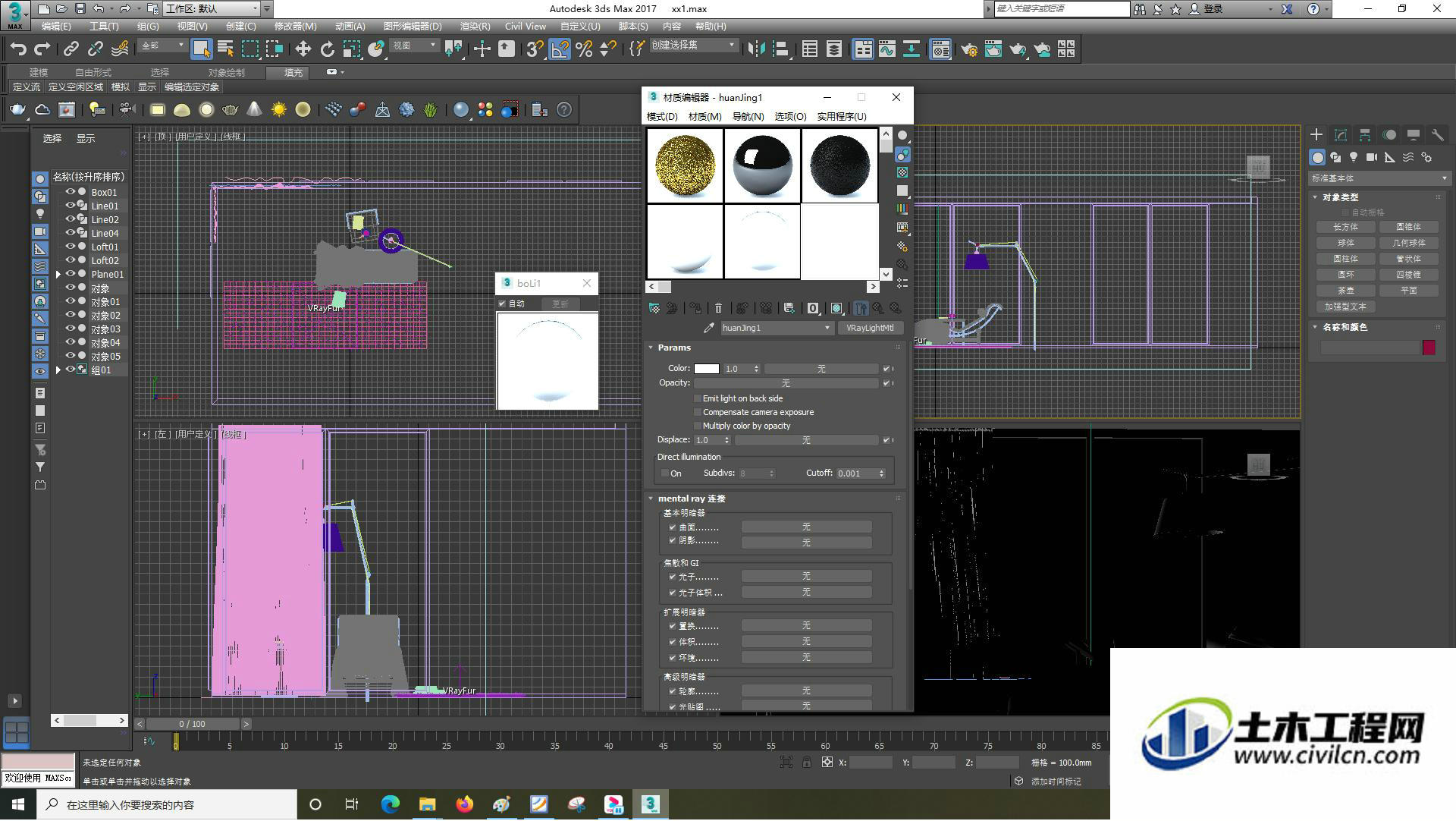Click the sun light icon in lower toolbar
This screenshot has width=1456, height=821.
point(279,110)
